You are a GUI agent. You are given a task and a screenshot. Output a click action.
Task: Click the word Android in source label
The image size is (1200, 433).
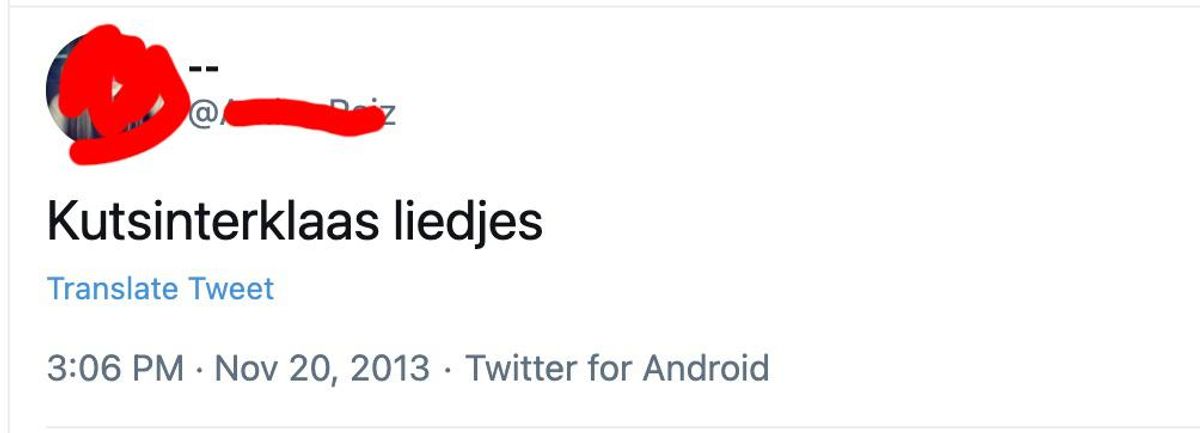706,368
